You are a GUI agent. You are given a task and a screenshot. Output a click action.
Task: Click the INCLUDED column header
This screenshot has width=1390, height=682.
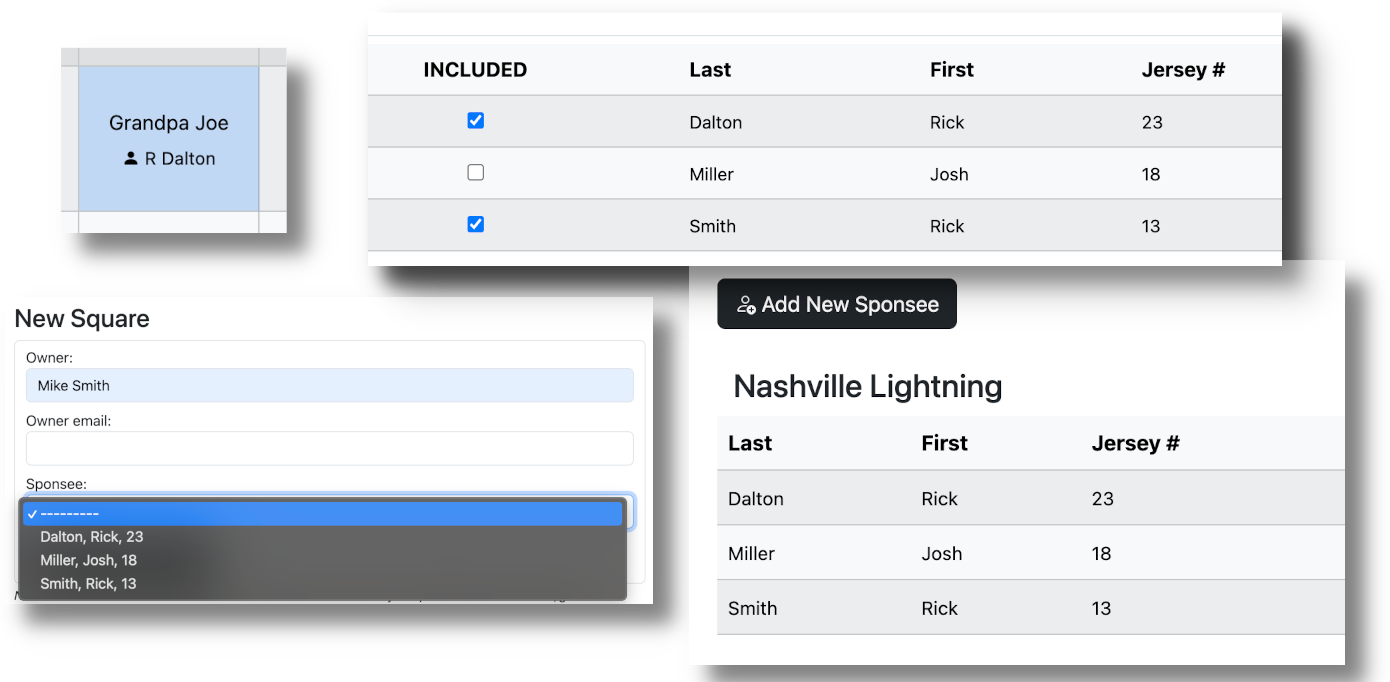475,70
